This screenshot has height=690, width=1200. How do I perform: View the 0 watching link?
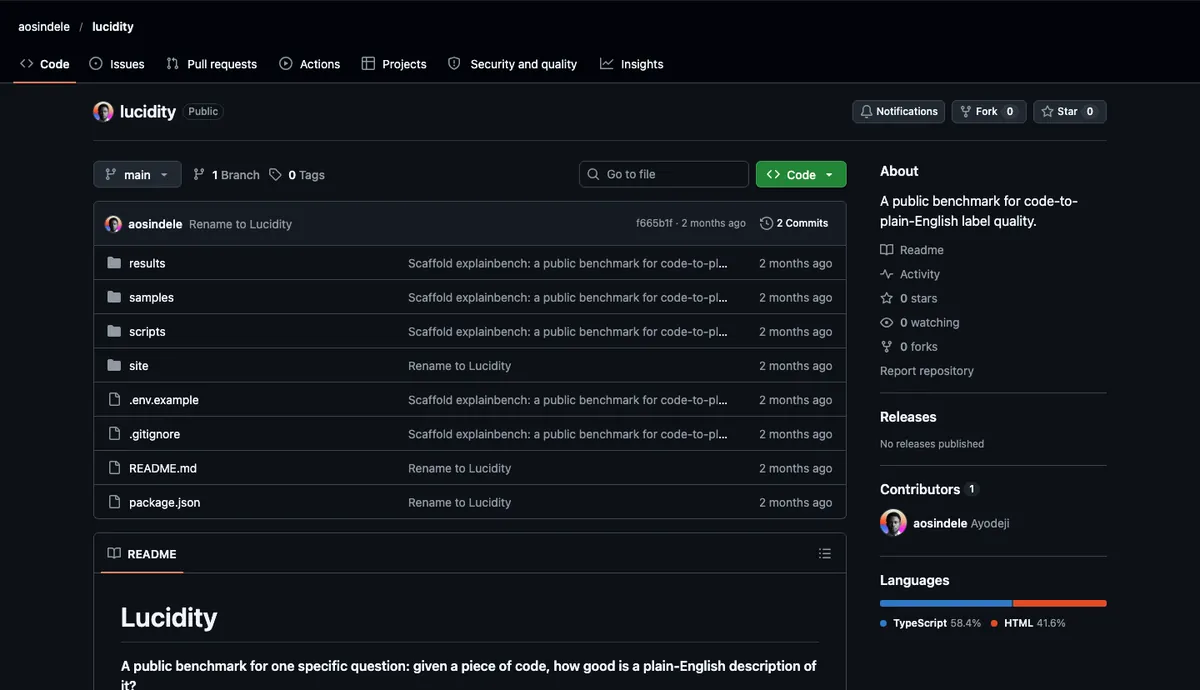[x=920, y=322]
